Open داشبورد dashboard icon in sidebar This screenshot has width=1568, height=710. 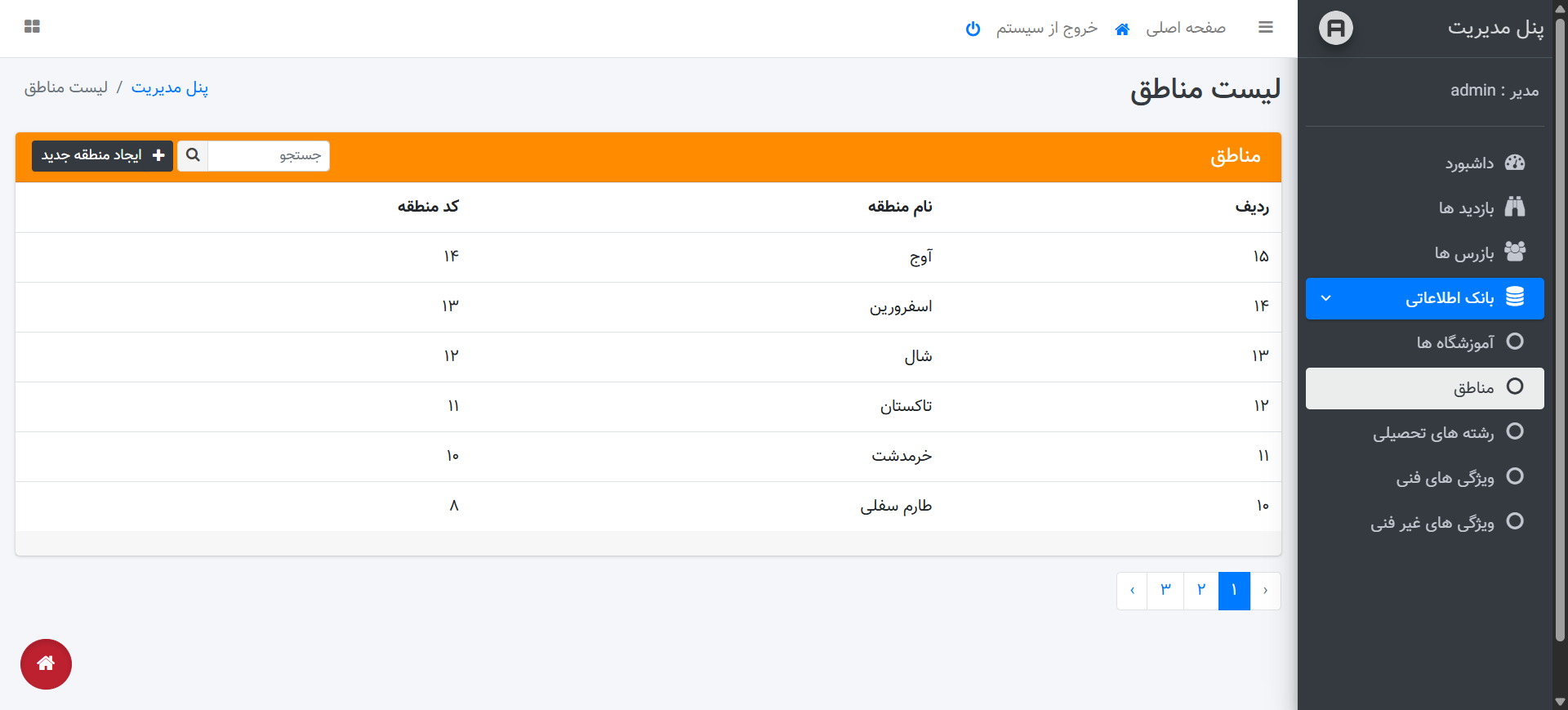click(x=1514, y=163)
